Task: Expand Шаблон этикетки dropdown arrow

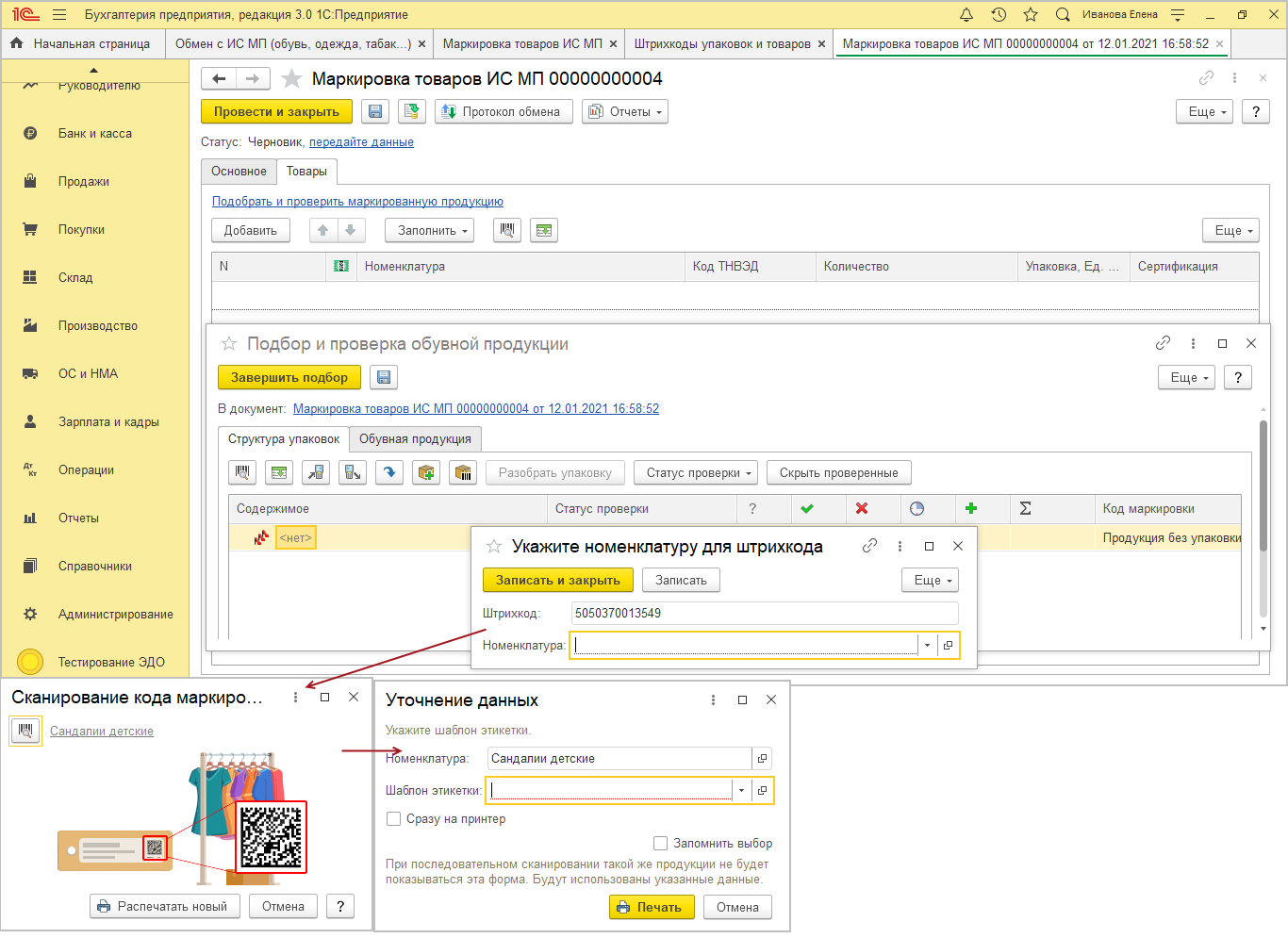Action: [x=742, y=791]
